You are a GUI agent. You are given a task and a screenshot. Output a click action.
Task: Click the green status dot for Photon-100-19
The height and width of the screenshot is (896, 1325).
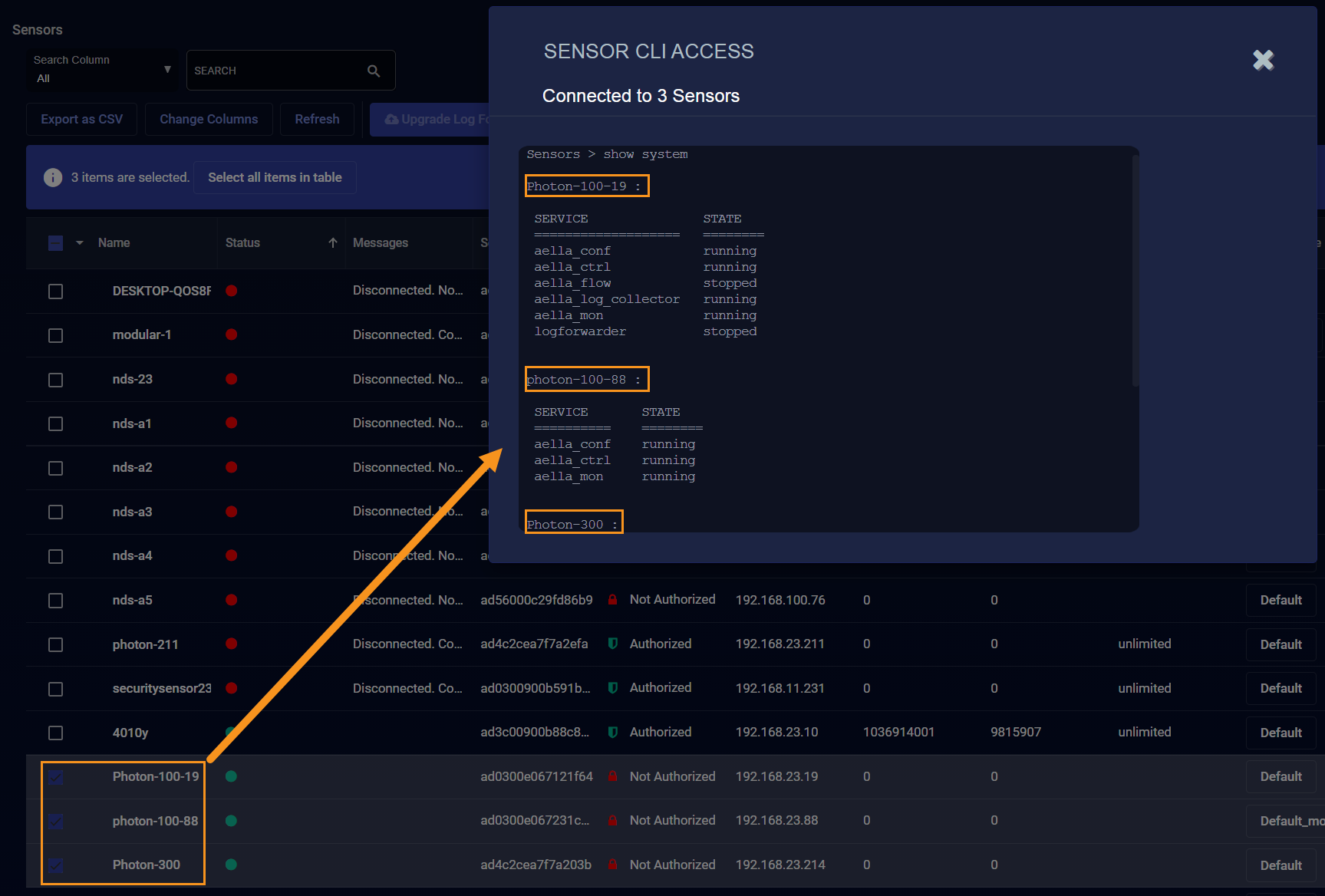(232, 776)
